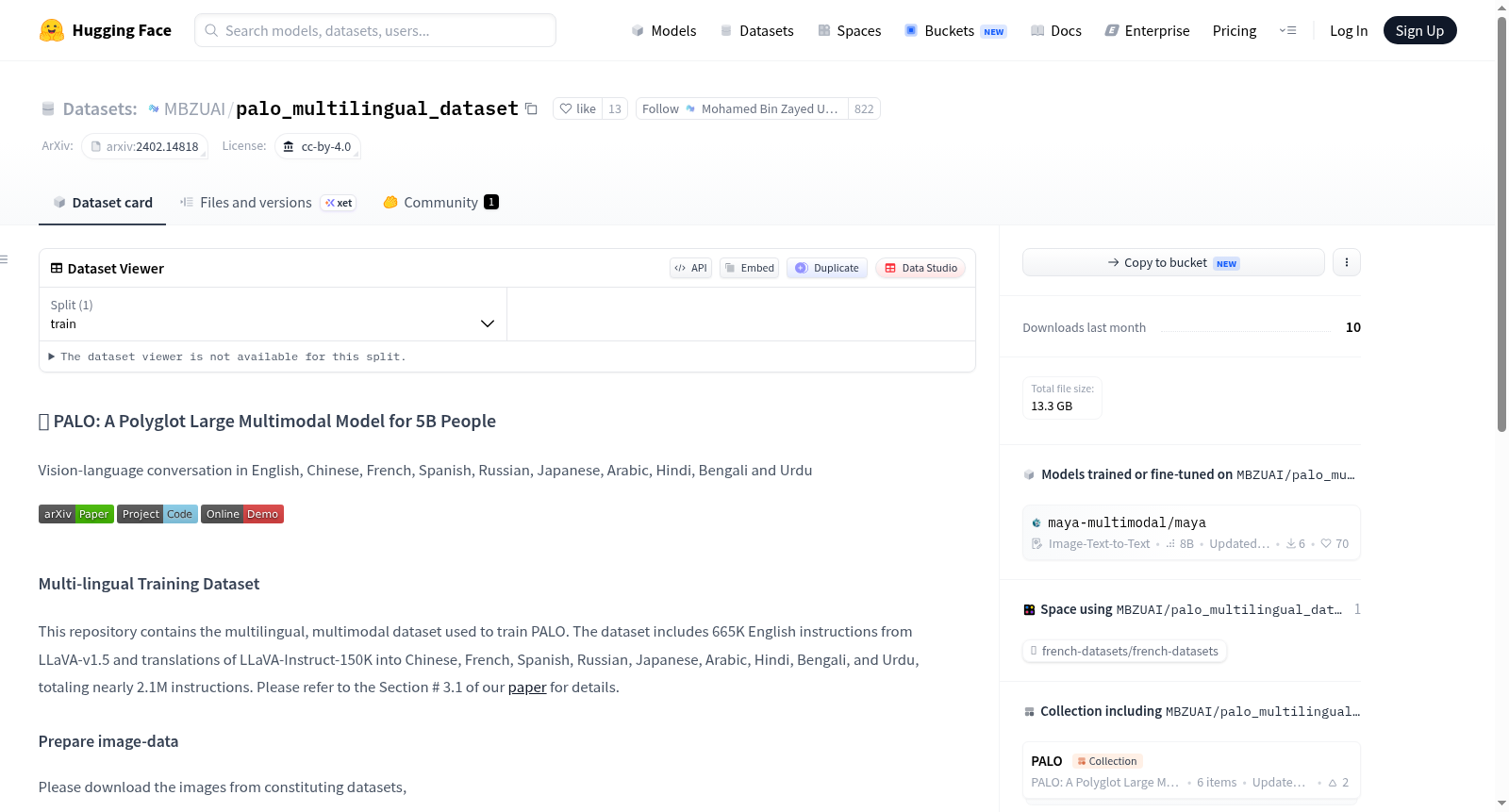Expand the extra navigation menu icon
Screen dimensions: 1509x812
pos(1287,30)
